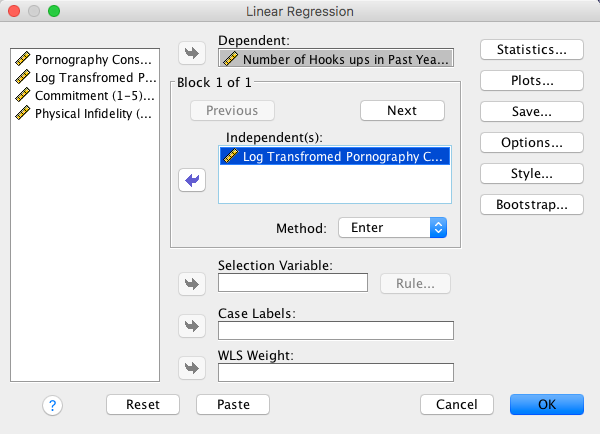Select Log Transfromed Pornography in Independent(s) box
Screen dimensions: 600x434
[x=335, y=156]
